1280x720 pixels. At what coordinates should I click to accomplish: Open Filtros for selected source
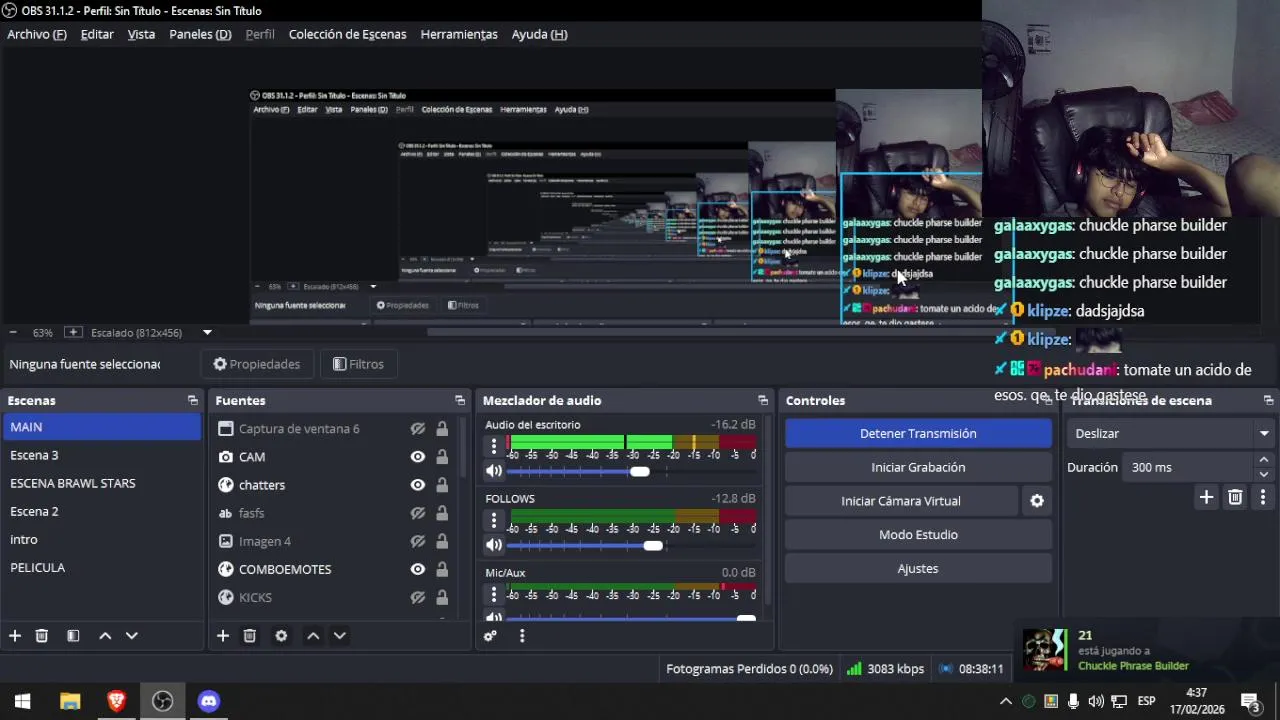click(x=358, y=364)
